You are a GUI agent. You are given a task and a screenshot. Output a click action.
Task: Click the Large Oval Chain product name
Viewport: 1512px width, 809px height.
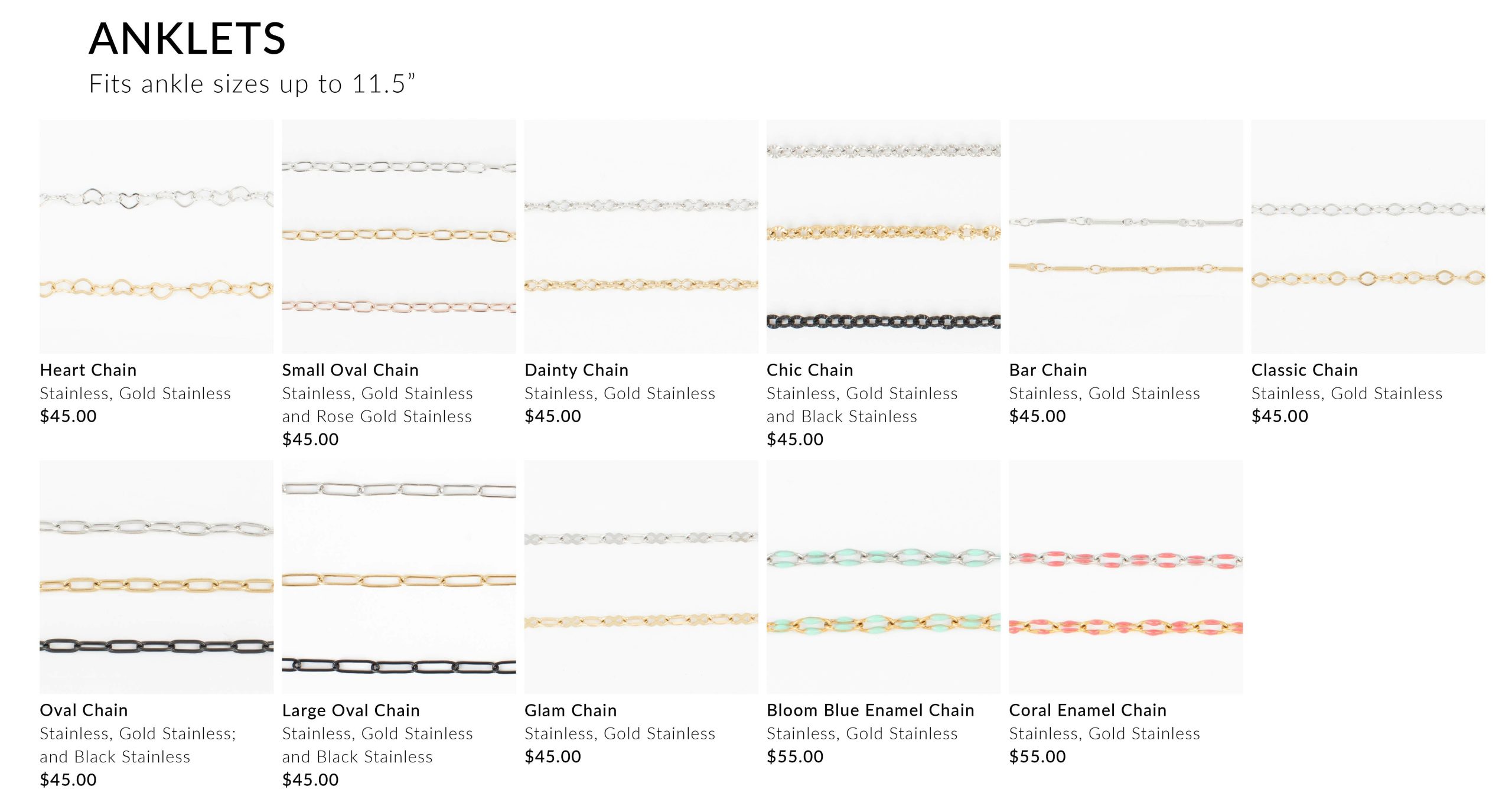pos(351,710)
